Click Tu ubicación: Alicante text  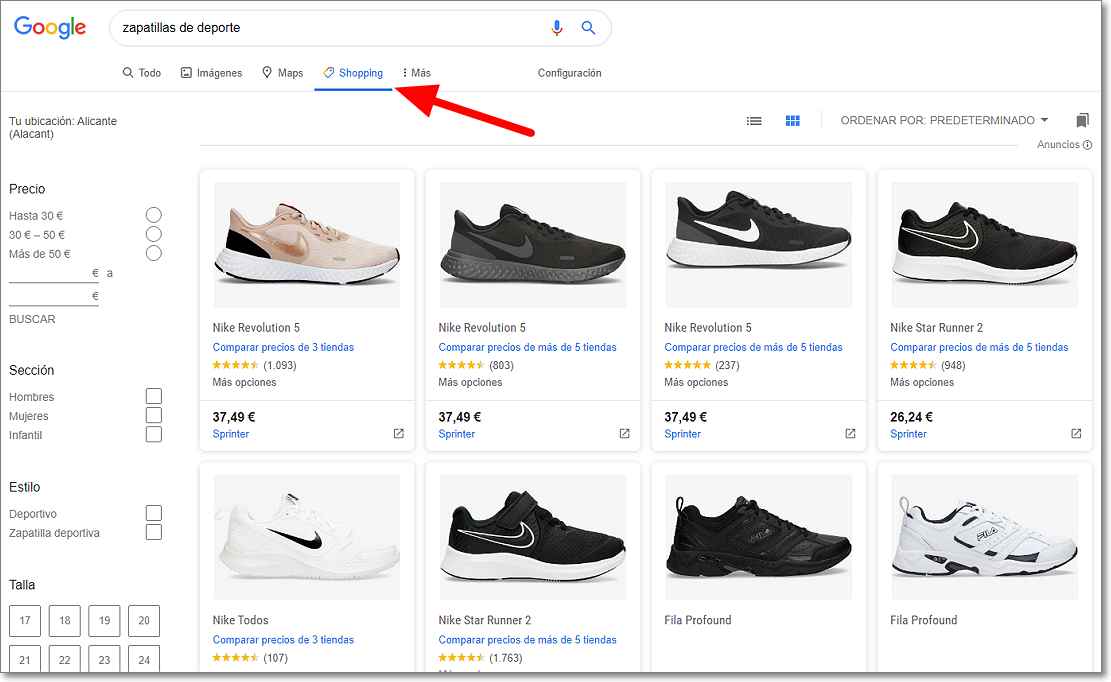tap(62, 127)
